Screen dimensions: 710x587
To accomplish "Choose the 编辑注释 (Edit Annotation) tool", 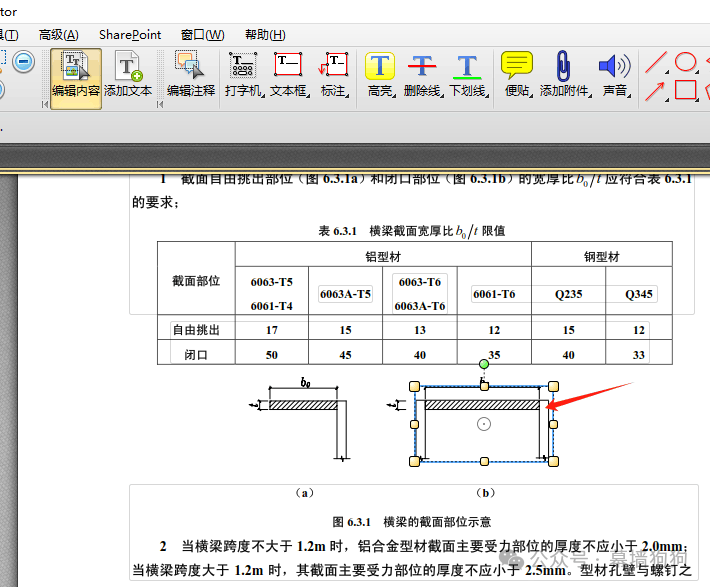I will 190,75.
